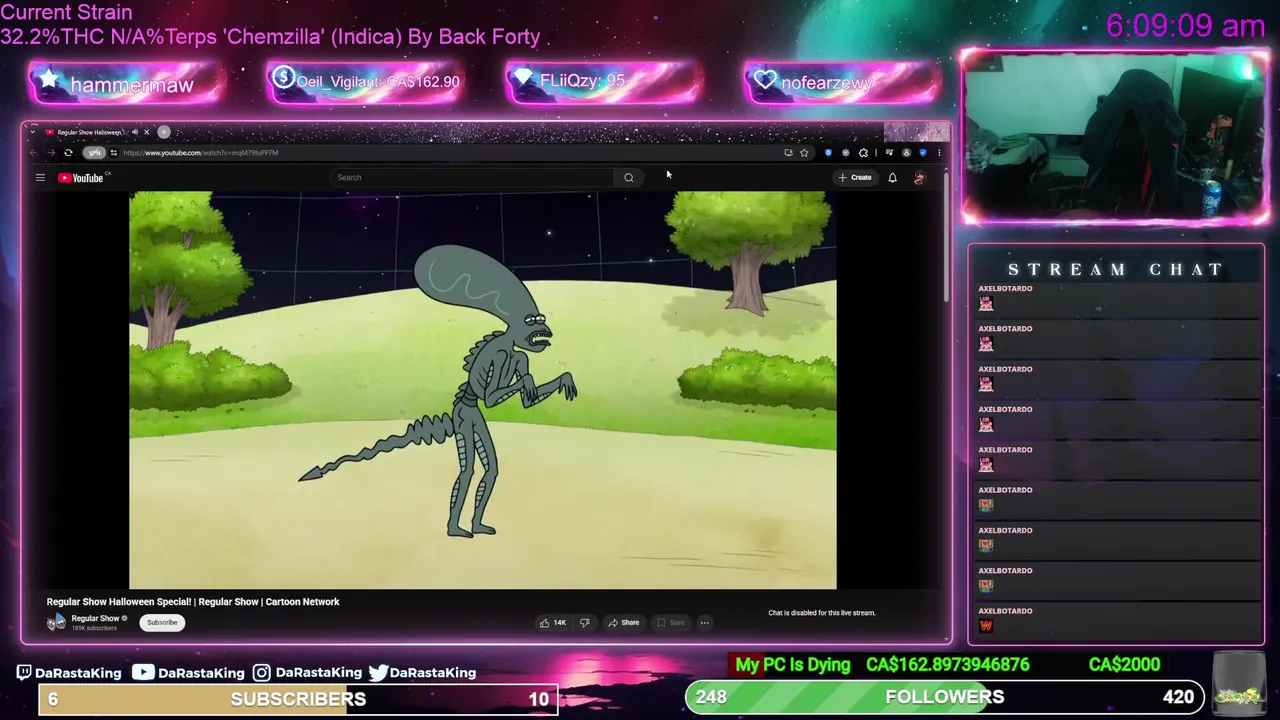1280x720 pixels.
Task: Open more actions ellipsis under video
Action: tap(704, 622)
